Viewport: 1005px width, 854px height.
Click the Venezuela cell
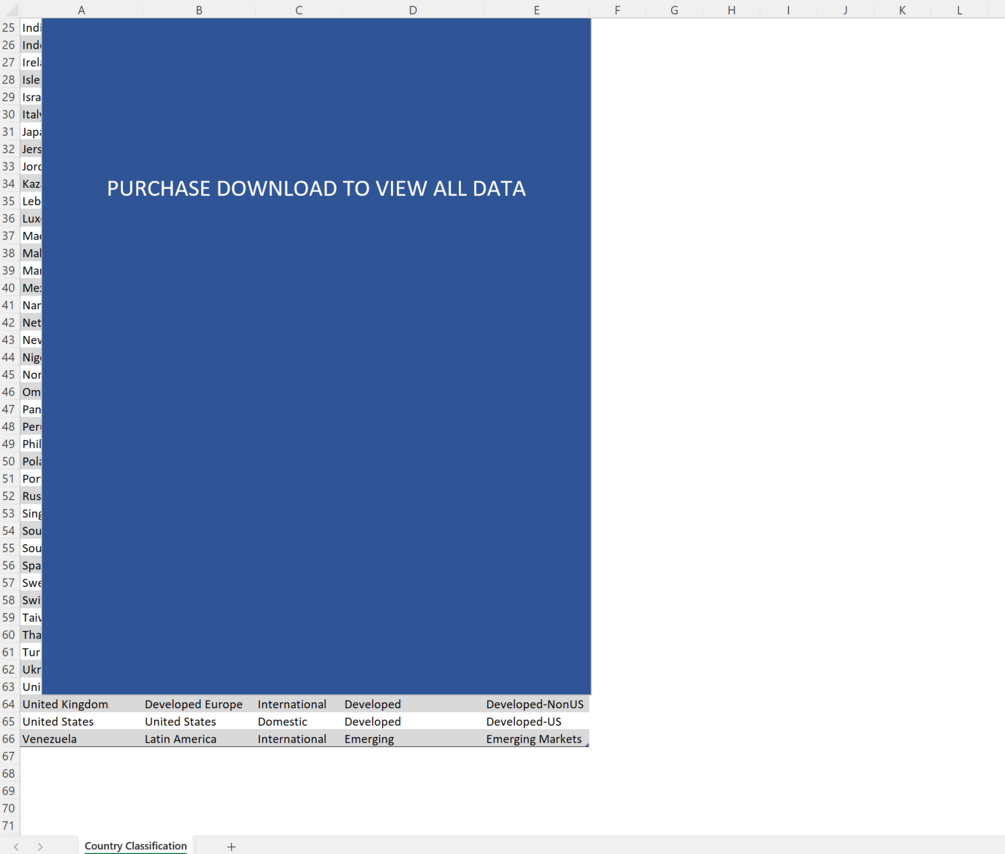click(81, 739)
